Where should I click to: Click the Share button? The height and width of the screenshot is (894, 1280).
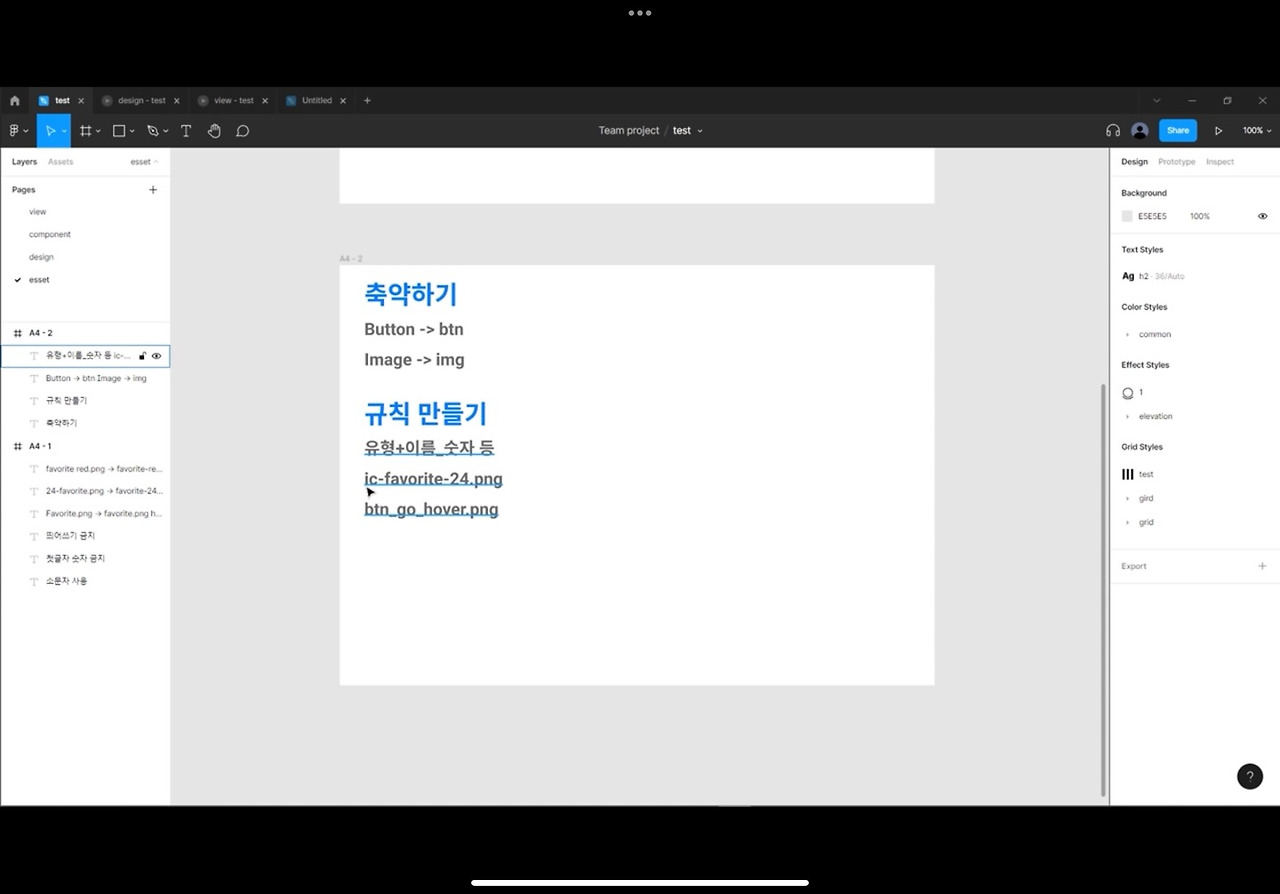click(x=1177, y=130)
